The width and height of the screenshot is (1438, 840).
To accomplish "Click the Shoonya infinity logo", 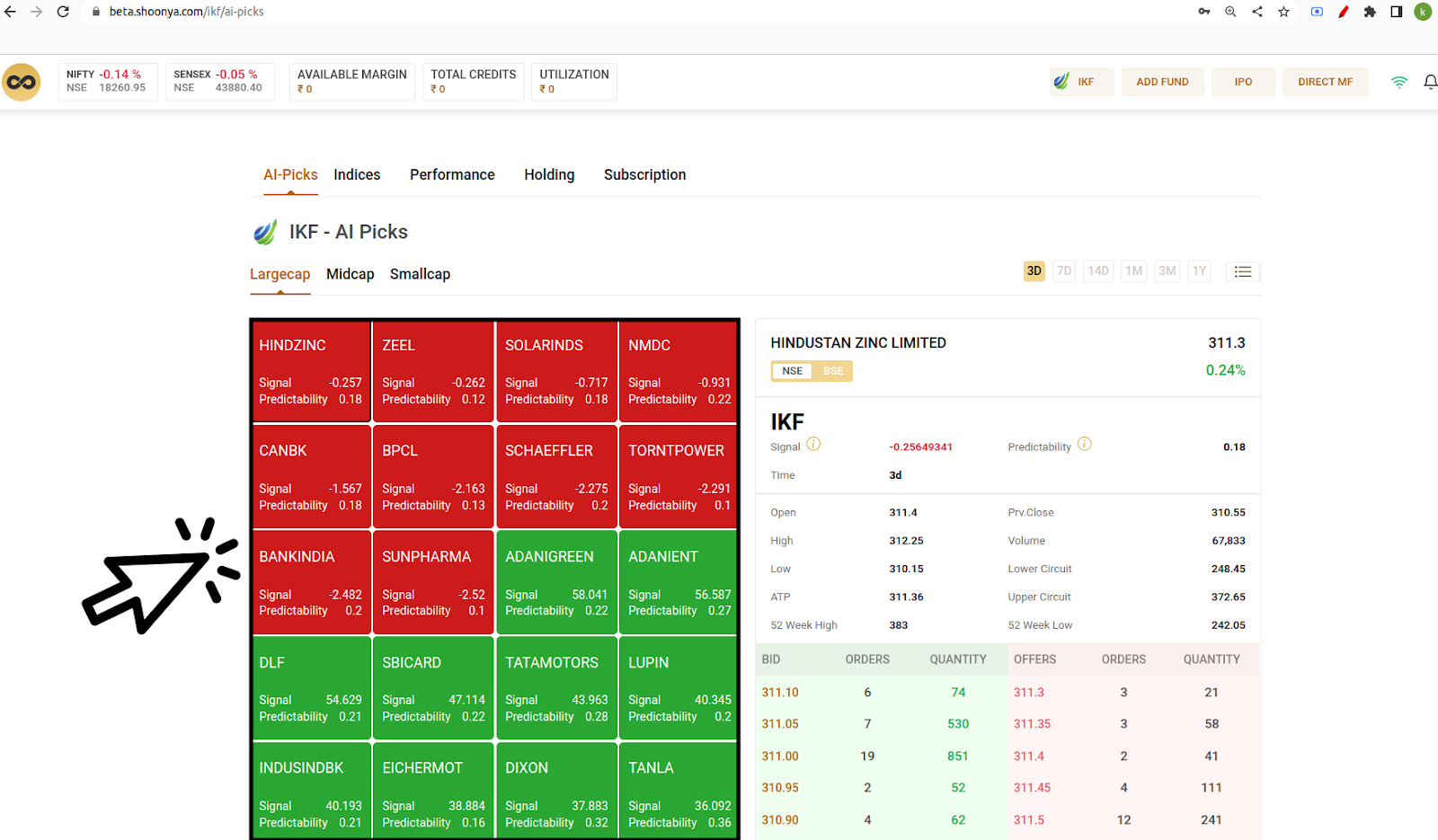I will (22, 83).
